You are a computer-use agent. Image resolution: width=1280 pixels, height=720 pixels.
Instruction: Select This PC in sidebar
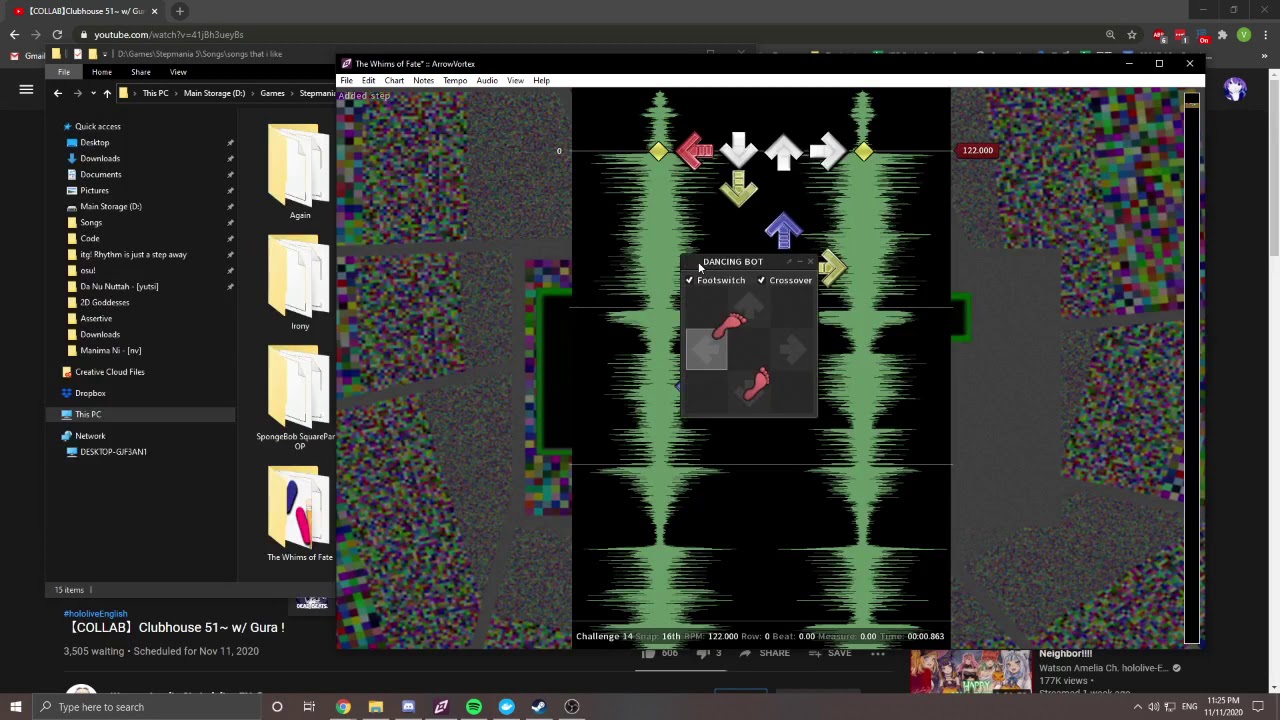88,414
